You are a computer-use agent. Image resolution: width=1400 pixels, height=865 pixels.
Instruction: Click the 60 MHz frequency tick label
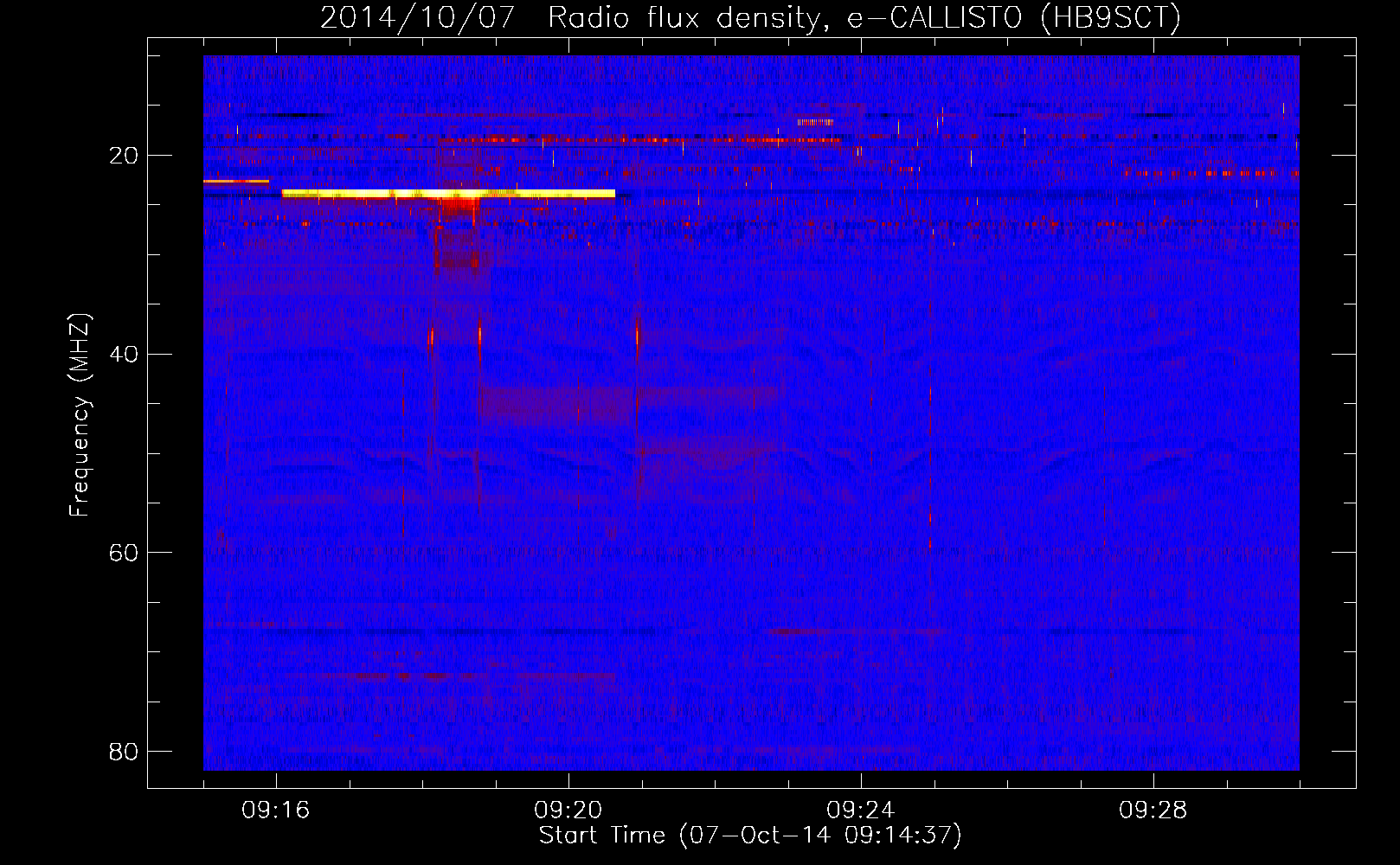[124, 552]
